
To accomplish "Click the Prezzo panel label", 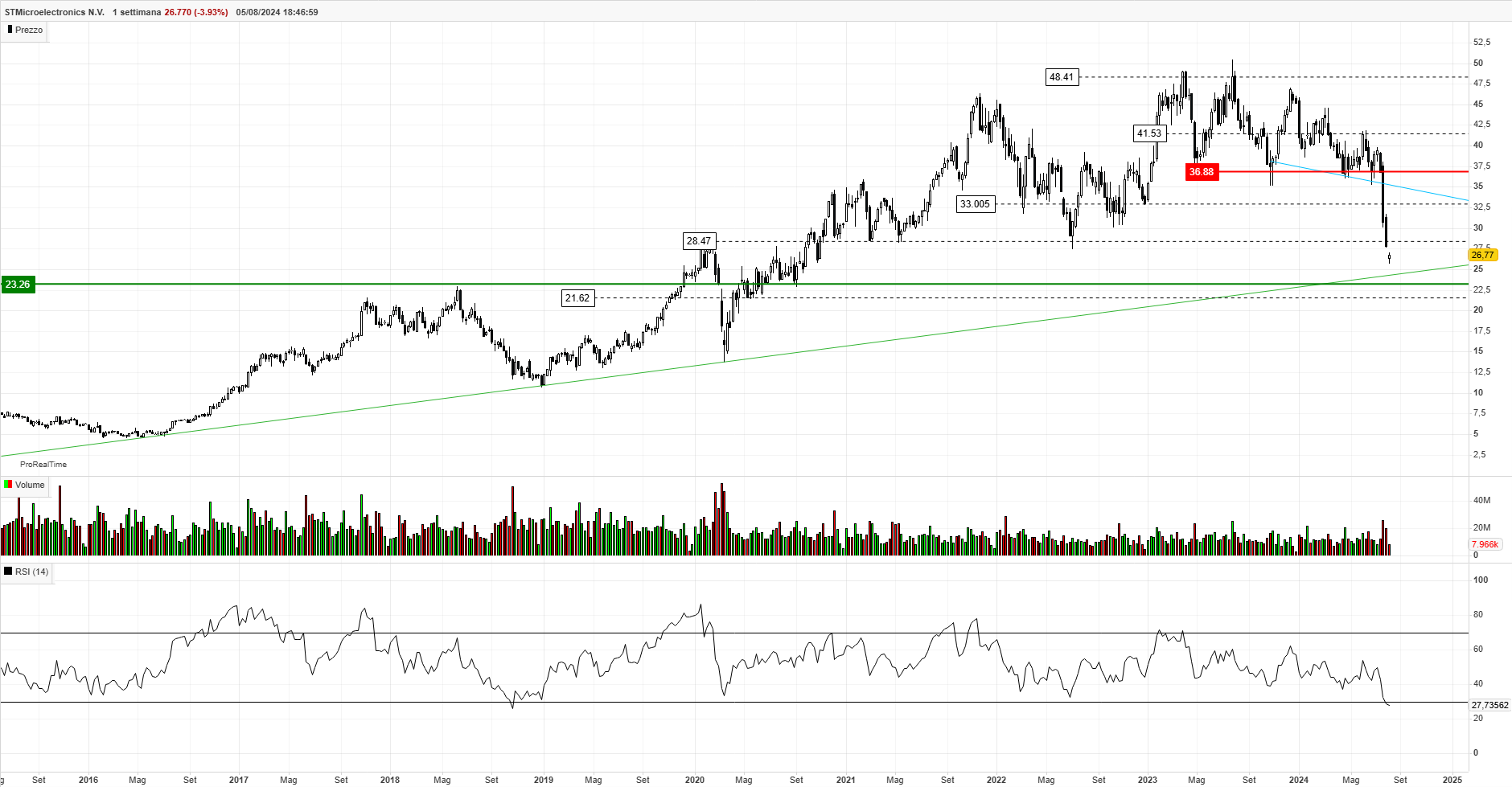I will point(29,30).
